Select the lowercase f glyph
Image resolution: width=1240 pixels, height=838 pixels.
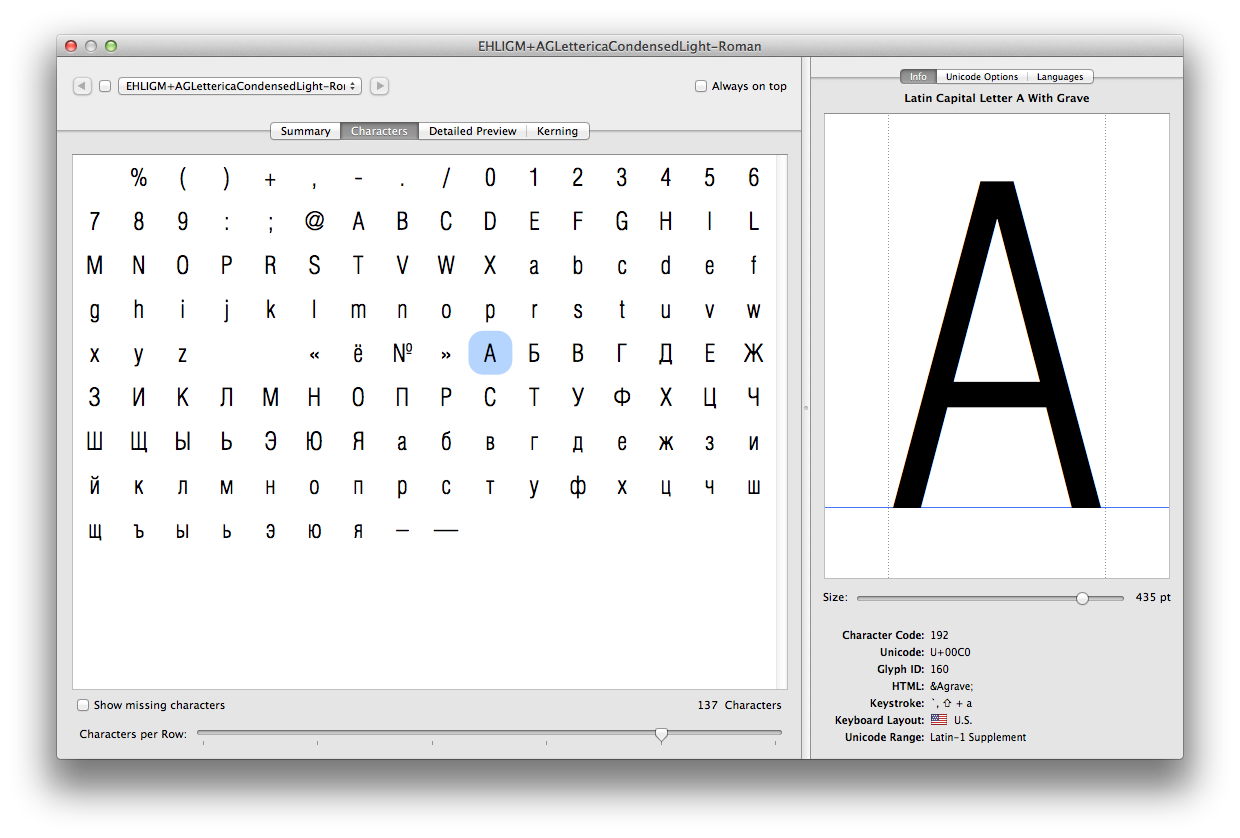tap(753, 266)
